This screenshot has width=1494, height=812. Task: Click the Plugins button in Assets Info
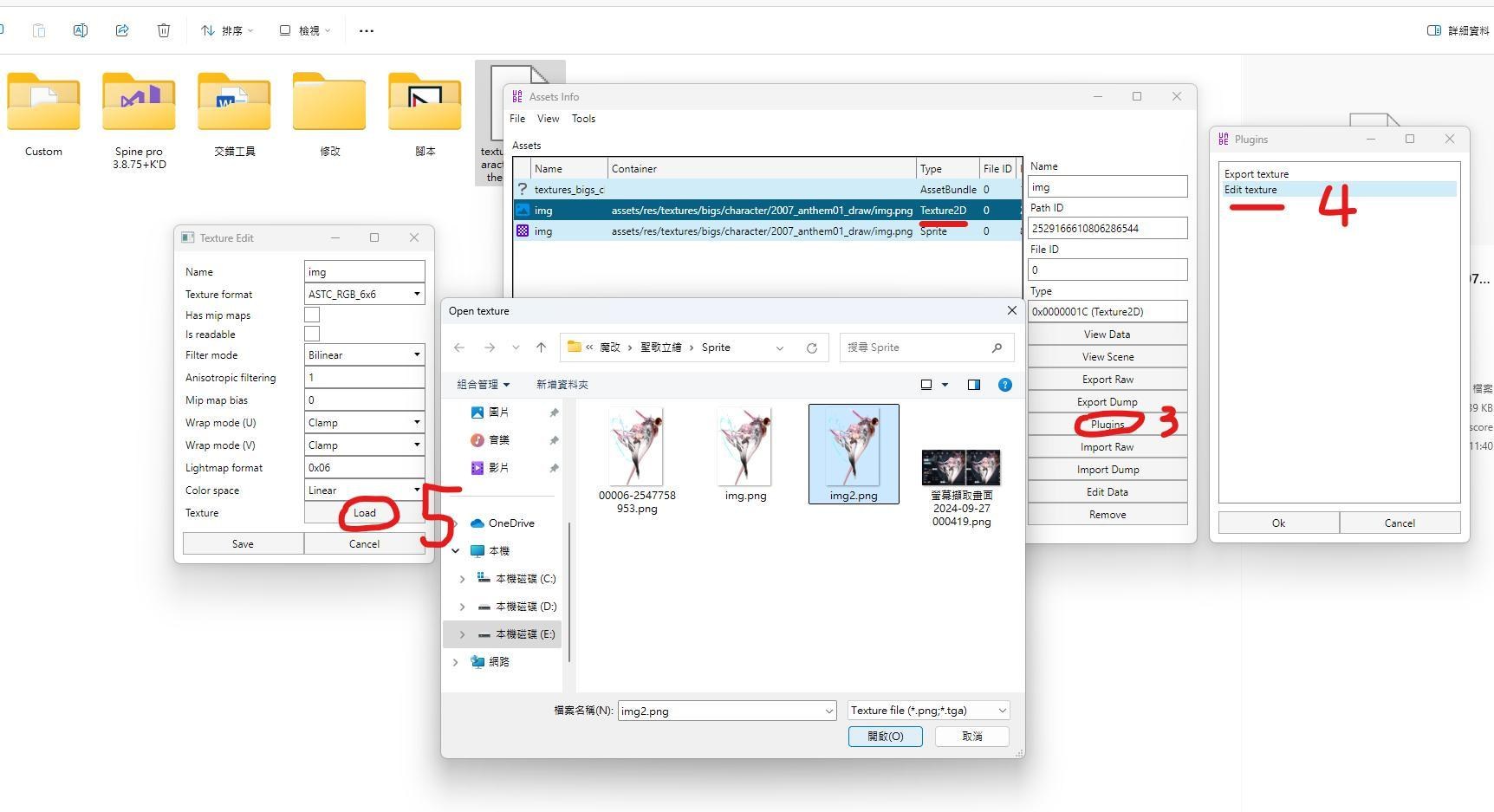click(x=1108, y=425)
